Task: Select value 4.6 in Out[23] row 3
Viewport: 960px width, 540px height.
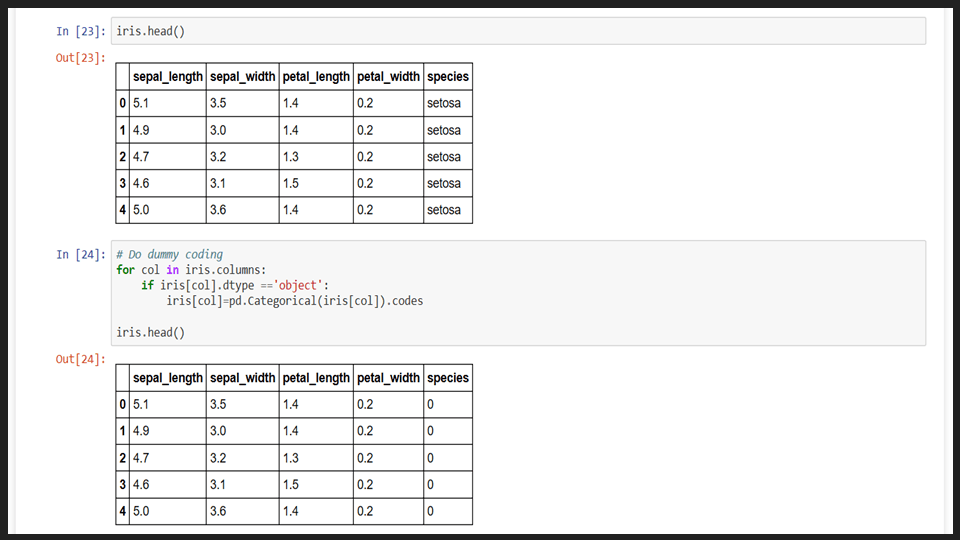Action: (141, 183)
